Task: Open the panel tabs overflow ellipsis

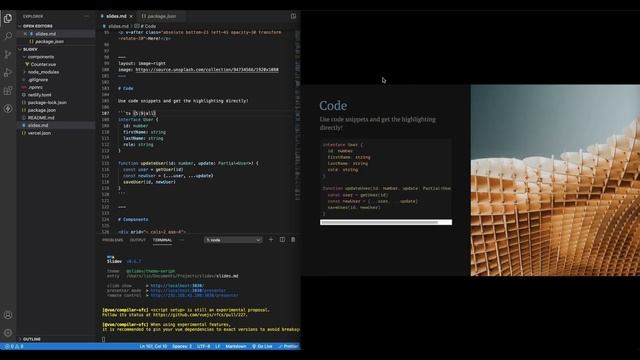Action: (x=182, y=240)
